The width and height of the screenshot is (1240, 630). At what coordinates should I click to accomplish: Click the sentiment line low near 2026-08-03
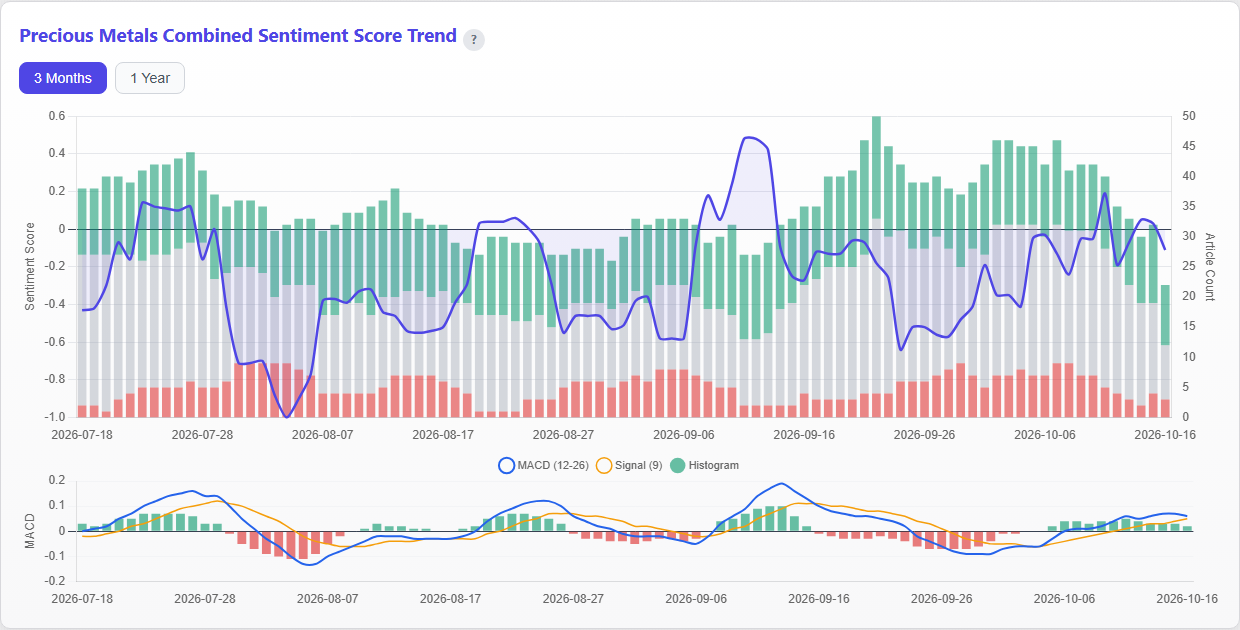[287, 415]
